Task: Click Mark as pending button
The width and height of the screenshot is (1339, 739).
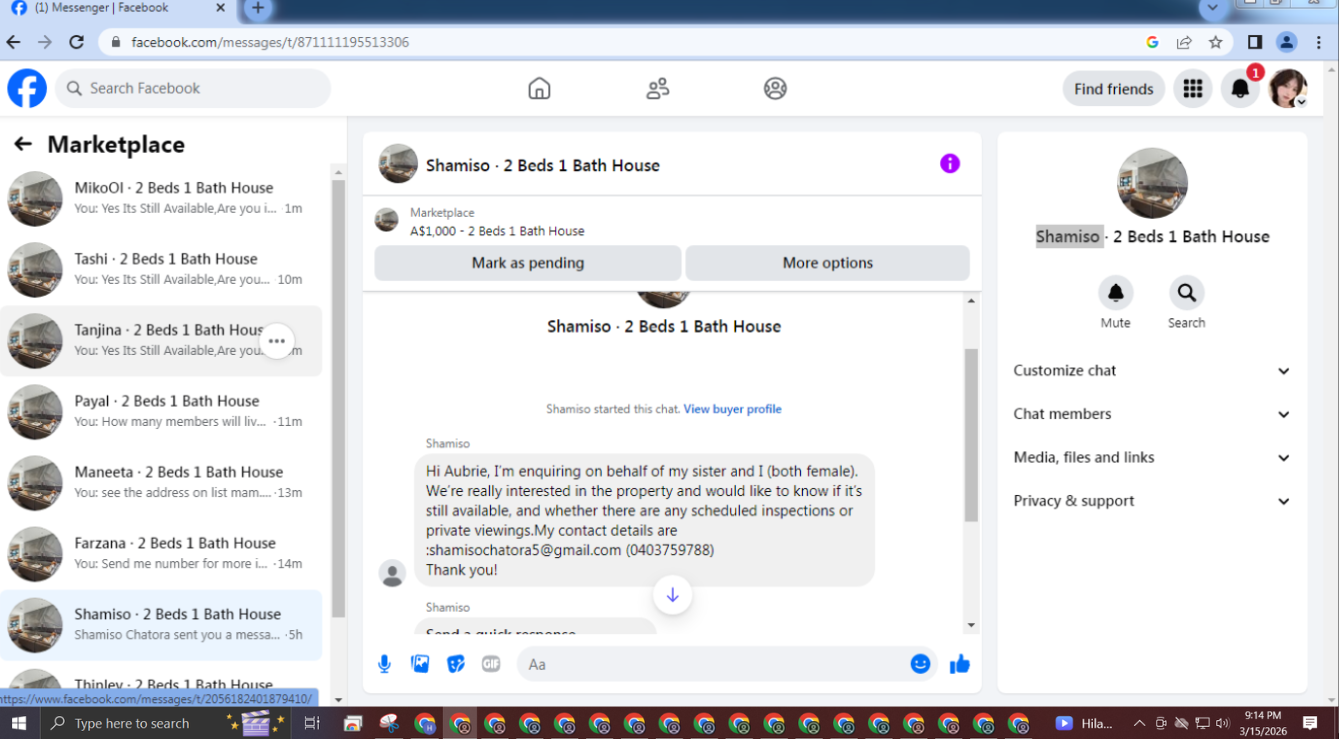Action: coord(528,263)
